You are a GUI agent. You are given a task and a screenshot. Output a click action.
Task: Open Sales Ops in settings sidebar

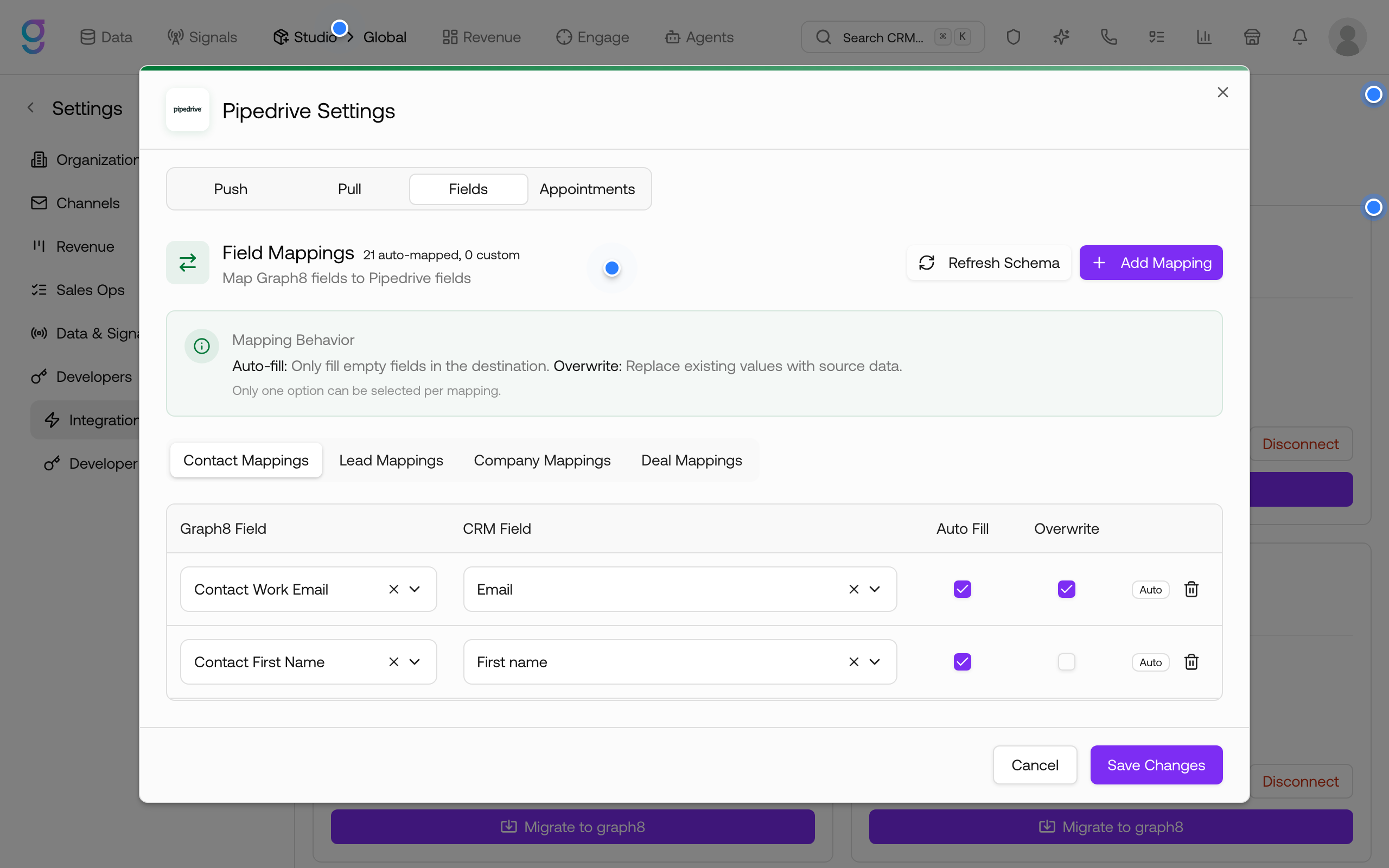pos(78,290)
